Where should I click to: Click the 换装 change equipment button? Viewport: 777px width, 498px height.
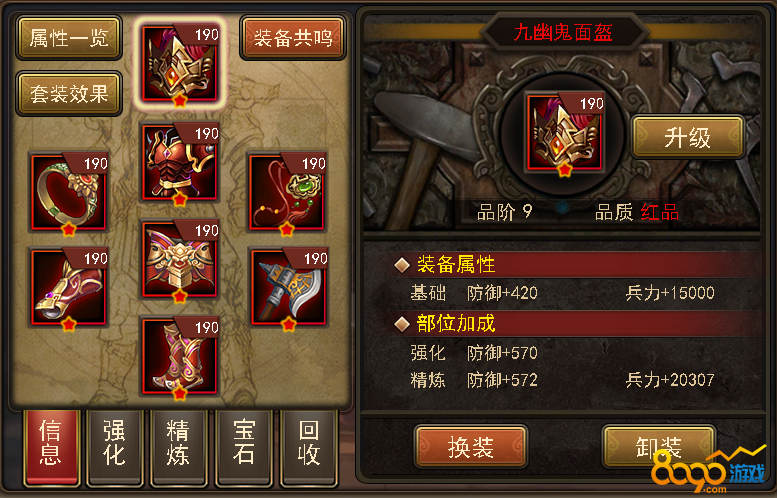point(471,447)
